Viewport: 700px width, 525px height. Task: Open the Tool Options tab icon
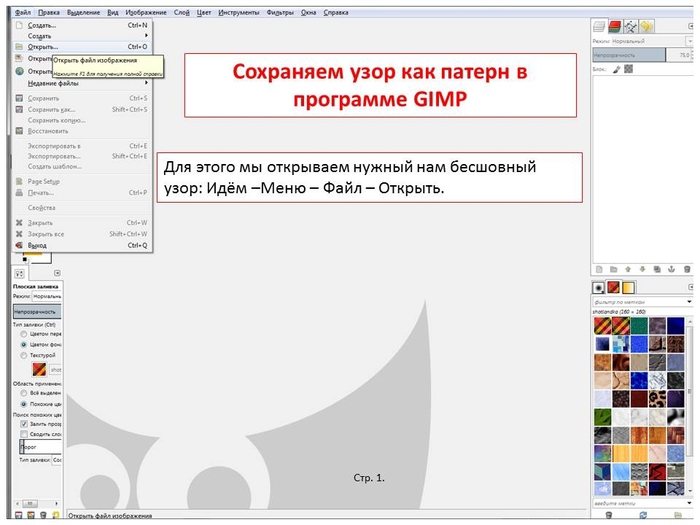coord(20,274)
